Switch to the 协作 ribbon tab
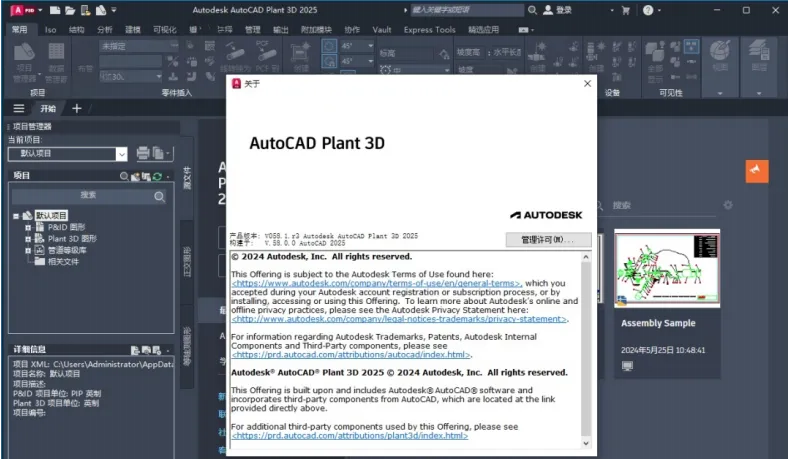The height and width of the screenshot is (459, 788). pyautogui.click(x=352, y=30)
